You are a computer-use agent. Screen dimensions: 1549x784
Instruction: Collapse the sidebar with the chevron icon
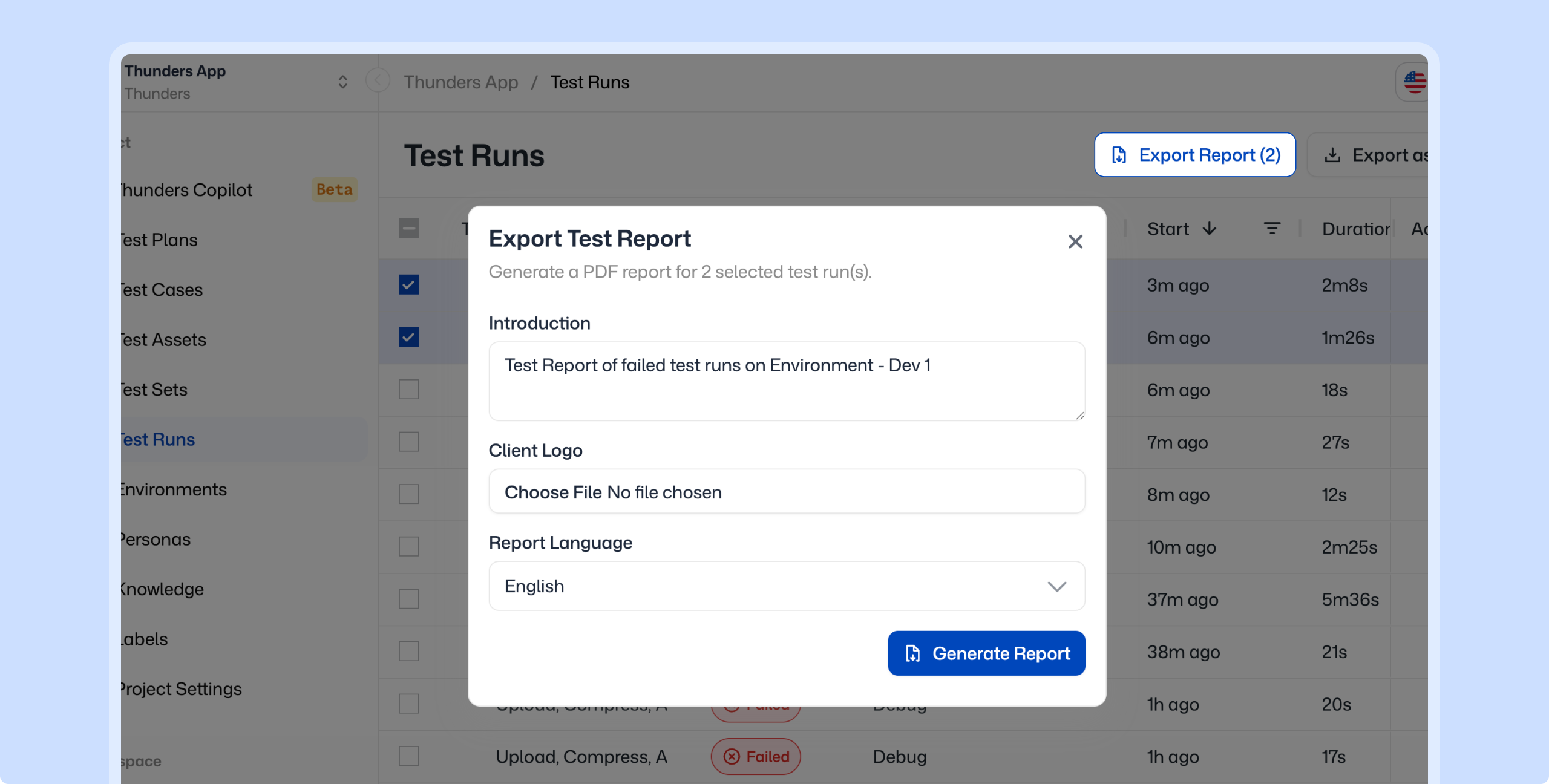coord(378,81)
